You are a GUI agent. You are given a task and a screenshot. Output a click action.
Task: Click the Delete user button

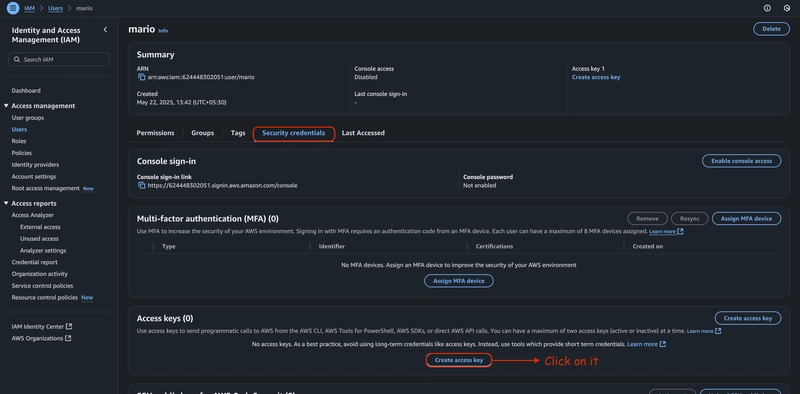click(x=771, y=29)
